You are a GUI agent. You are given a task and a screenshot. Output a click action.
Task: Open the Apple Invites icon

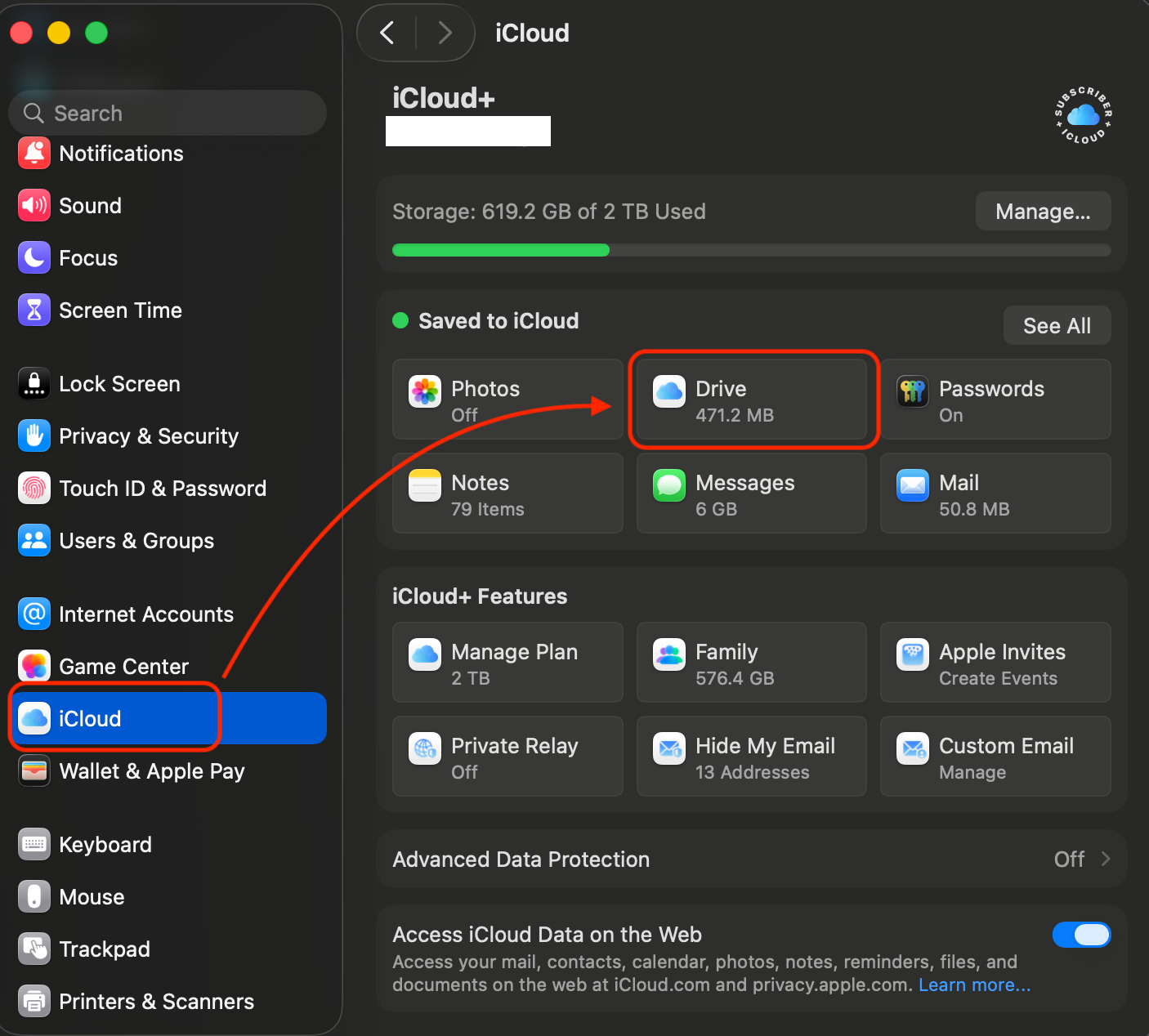(x=913, y=654)
